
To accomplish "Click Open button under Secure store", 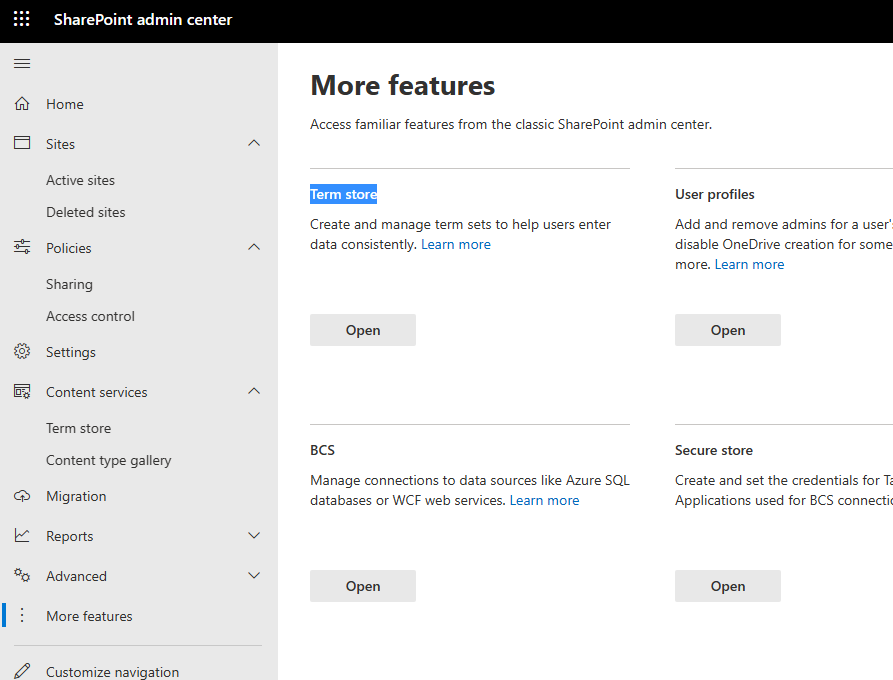I will point(728,585).
